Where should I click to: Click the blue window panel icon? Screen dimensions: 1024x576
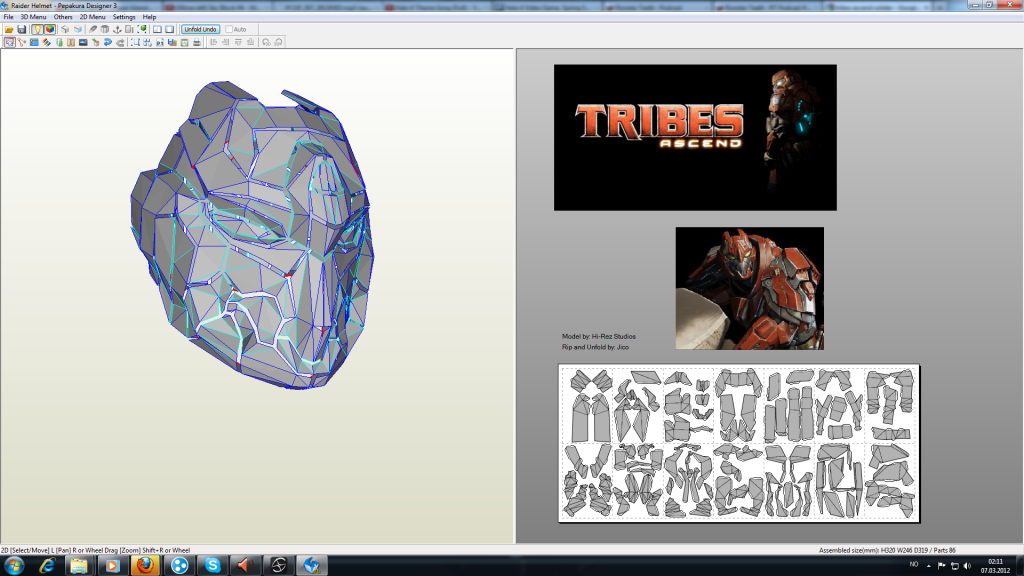point(34,42)
